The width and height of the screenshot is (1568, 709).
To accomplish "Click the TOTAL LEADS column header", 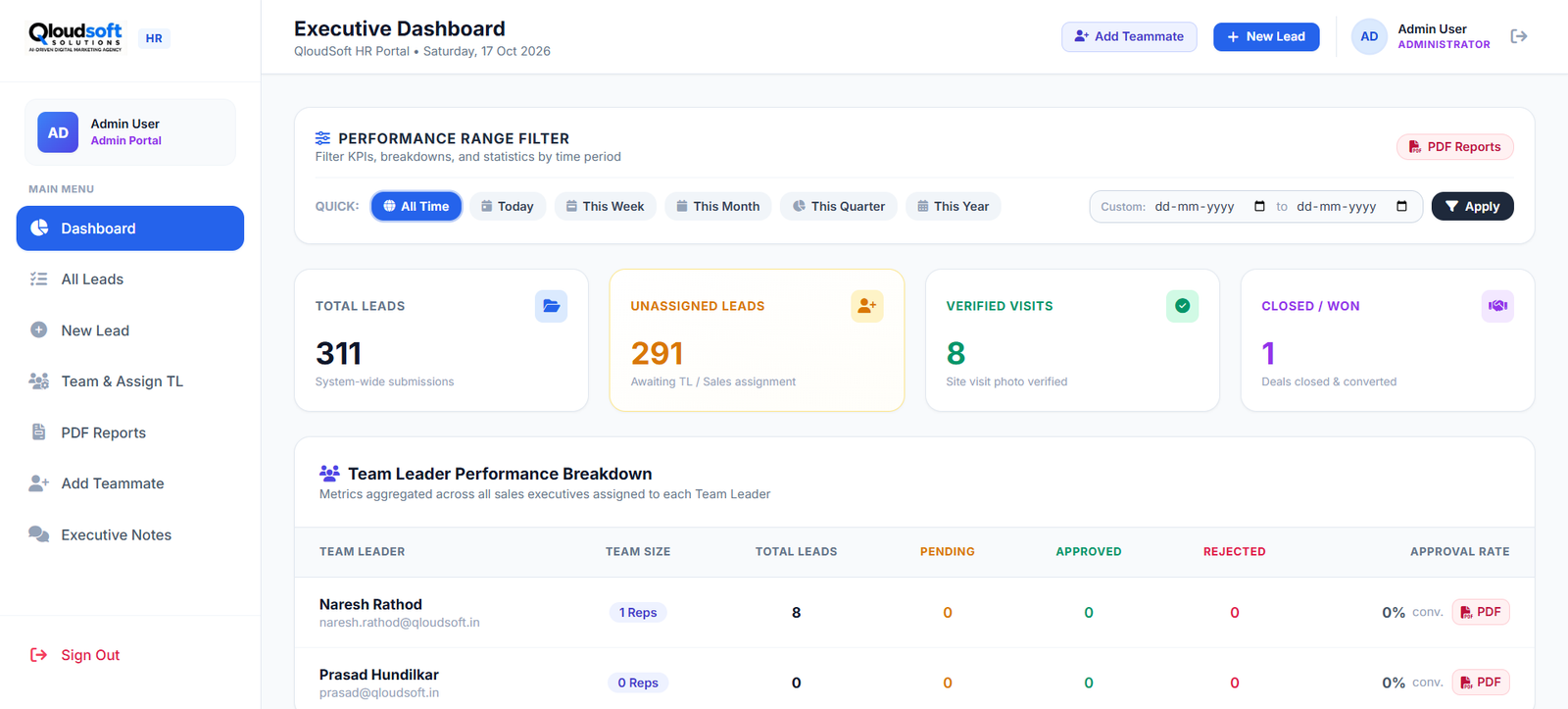I will tap(796, 552).
